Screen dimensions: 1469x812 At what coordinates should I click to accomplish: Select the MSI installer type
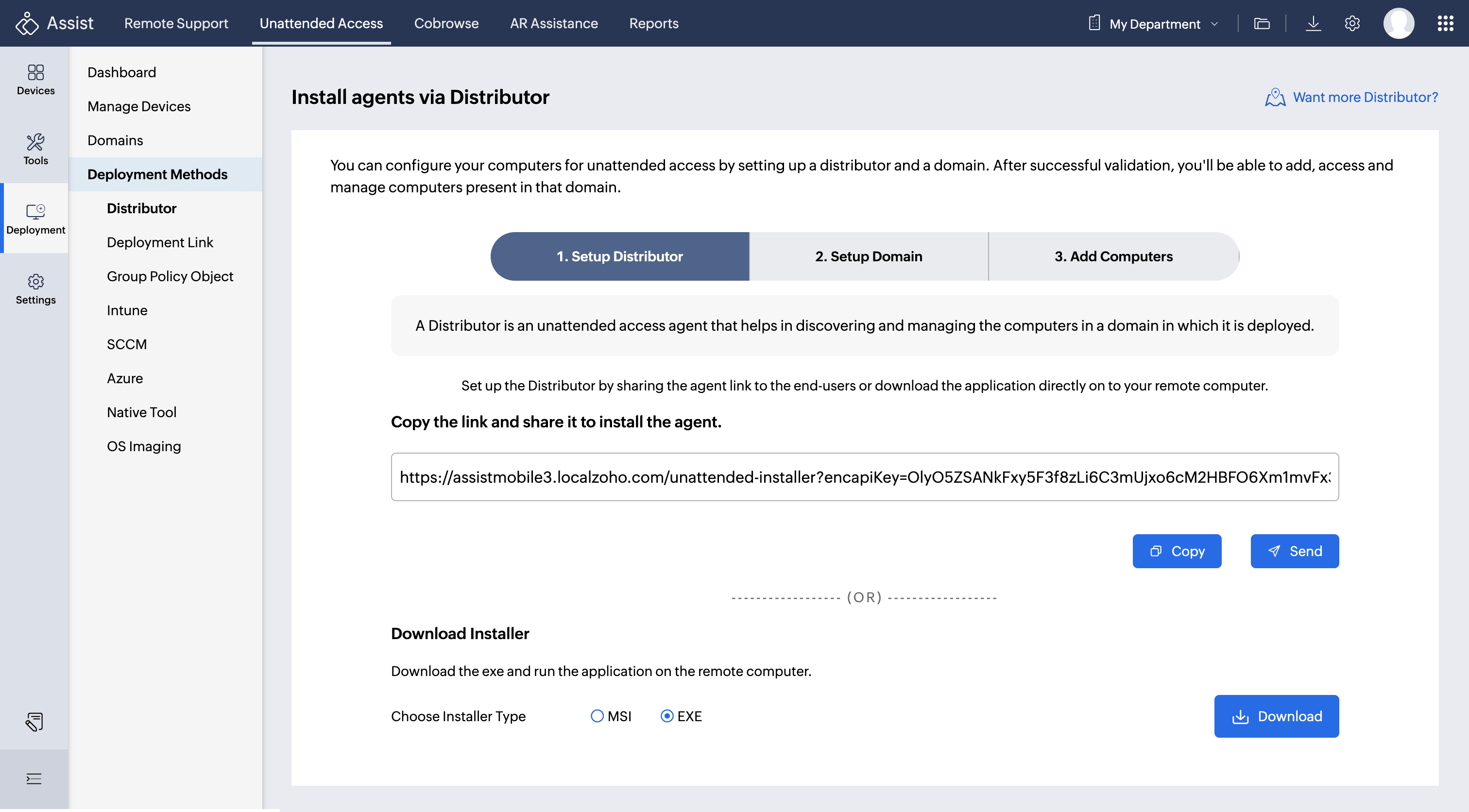click(597, 716)
